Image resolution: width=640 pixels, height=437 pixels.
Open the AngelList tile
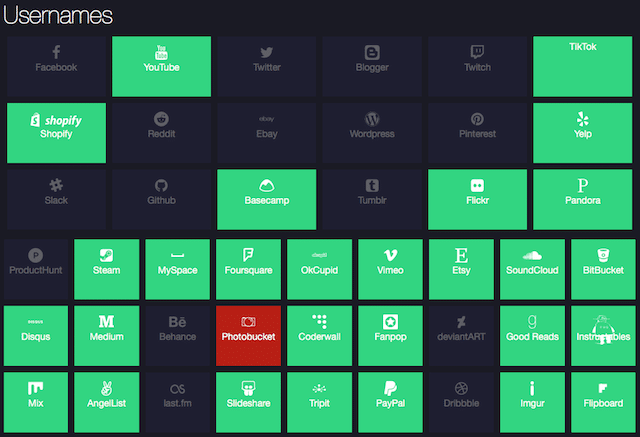(107, 402)
